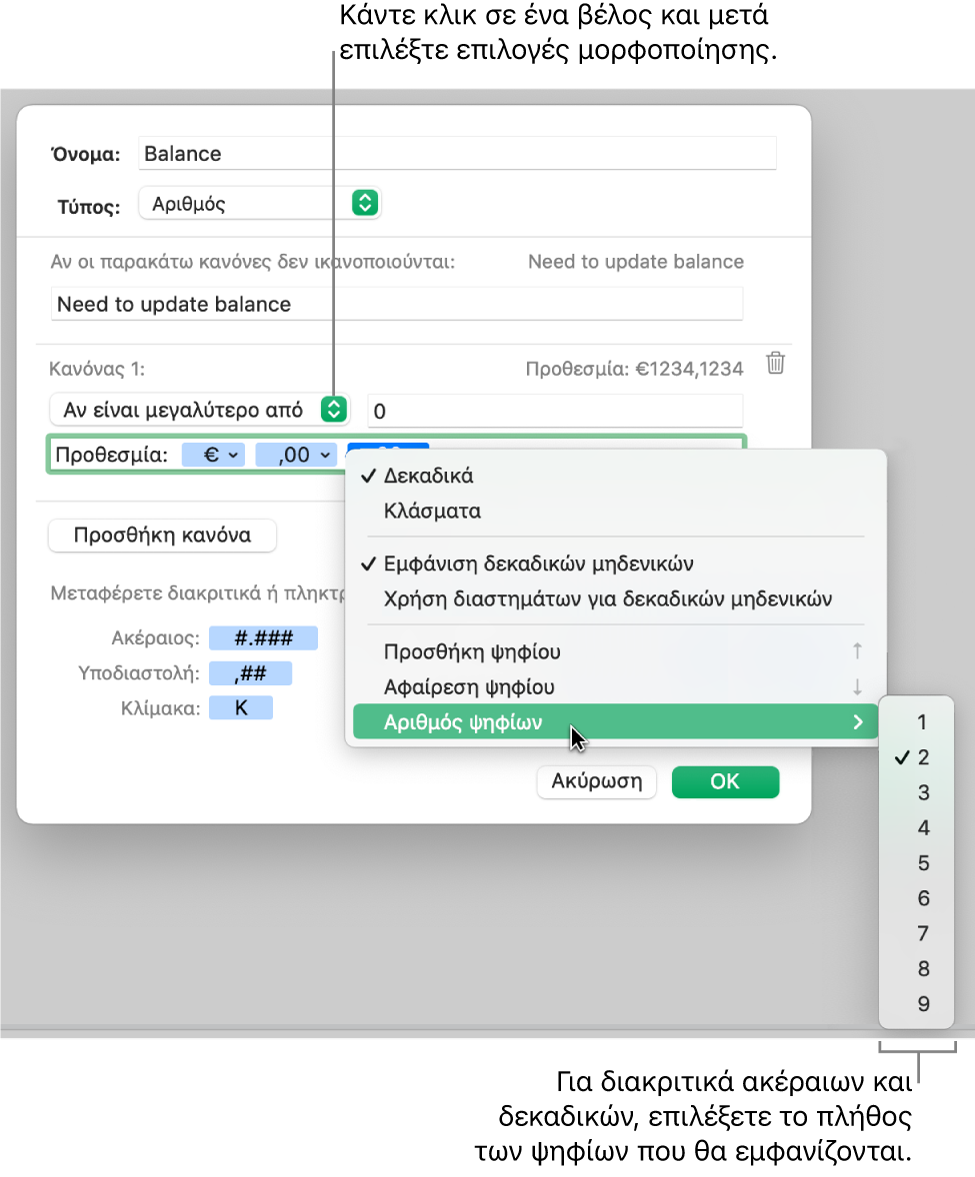Toggle 'Εμφάνιση δεκαδικών μηδενικών' option

tap(615, 564)
